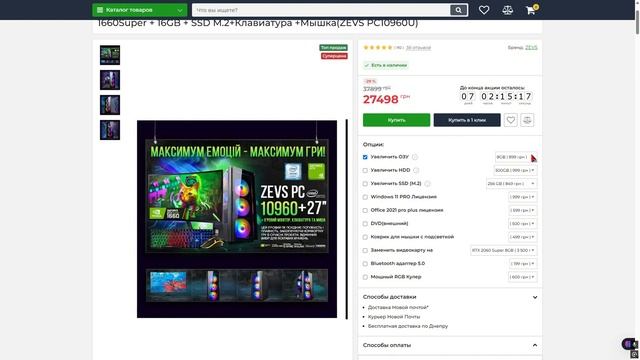Enable the Увеличить SSD (M.2) option
The image size is (640, 360).
pos(365,184)
